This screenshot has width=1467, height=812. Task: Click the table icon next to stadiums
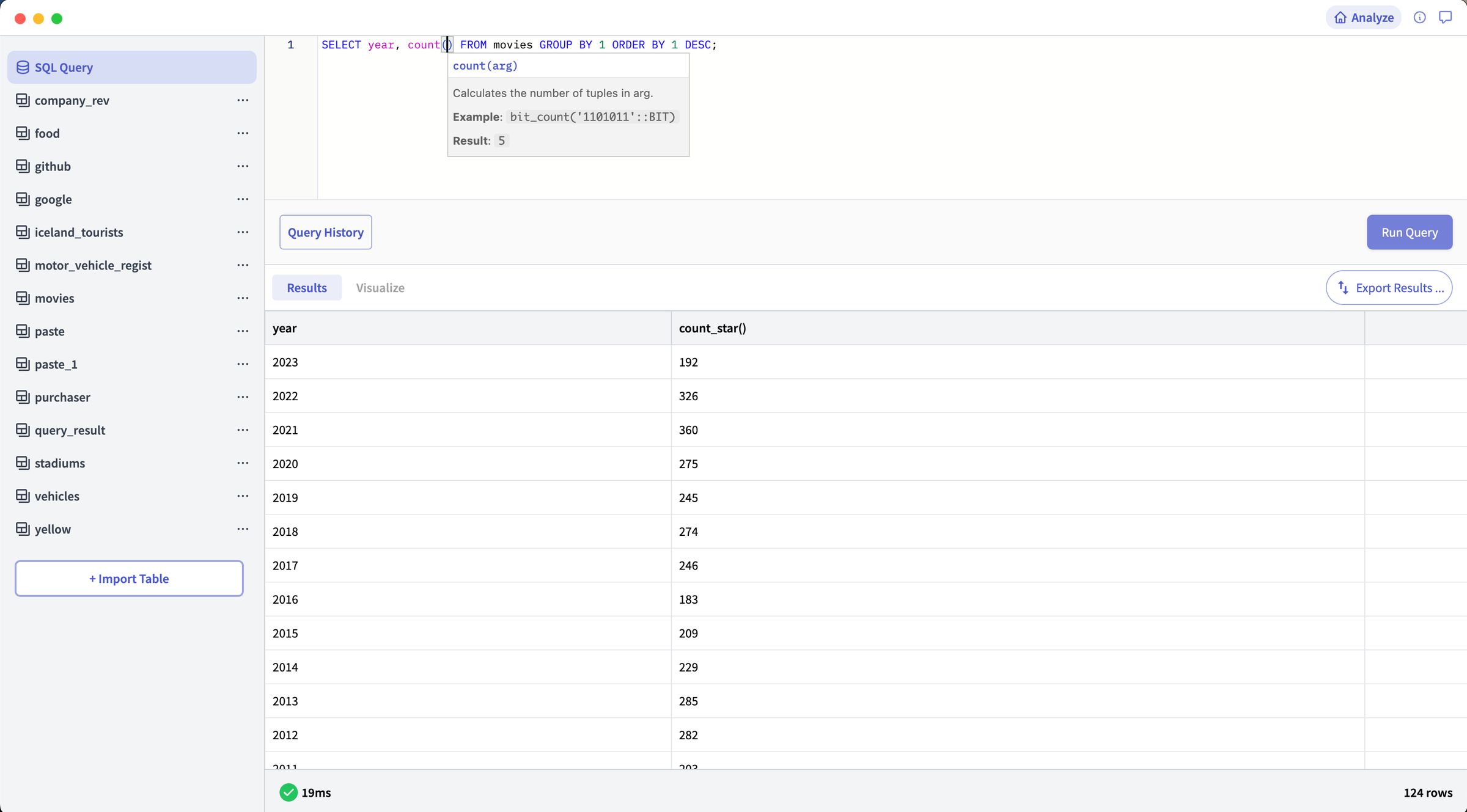pyautogui.click(x=23, y=463)
